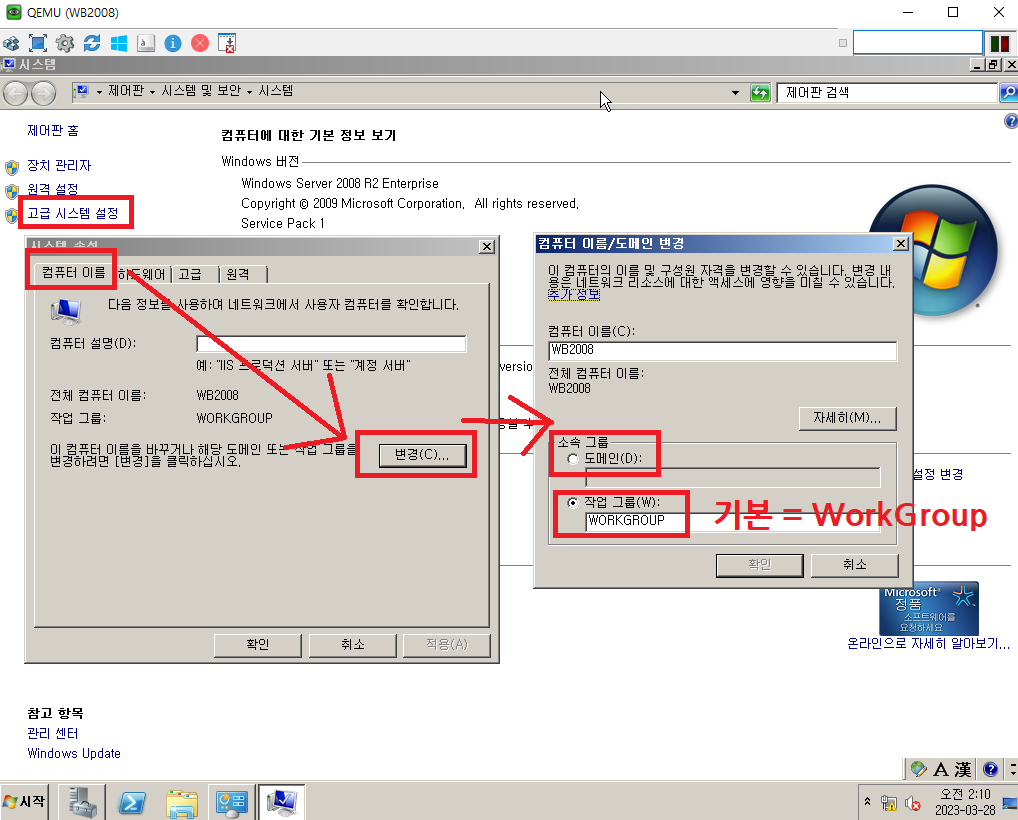Click the 변경(C)... button
This screenshot has width=1018, height=820.
pyautogui.click(x=422, y=455)
